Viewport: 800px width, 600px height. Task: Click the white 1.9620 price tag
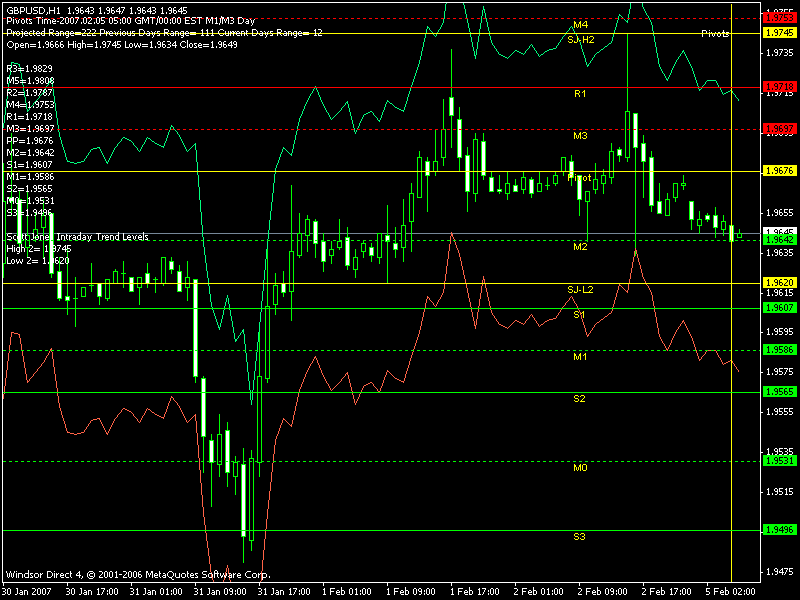[x=778, y=283]
